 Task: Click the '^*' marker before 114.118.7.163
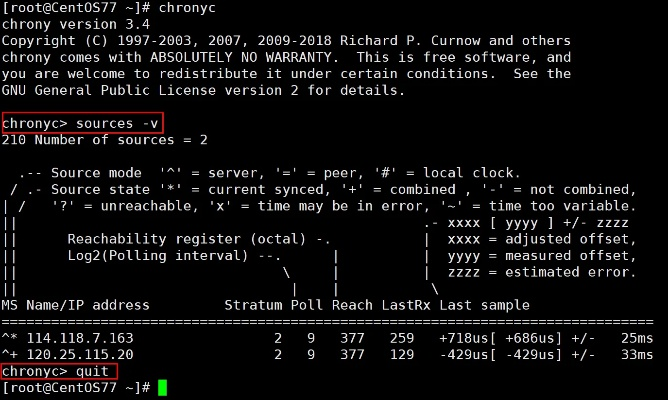click(10, 338)
